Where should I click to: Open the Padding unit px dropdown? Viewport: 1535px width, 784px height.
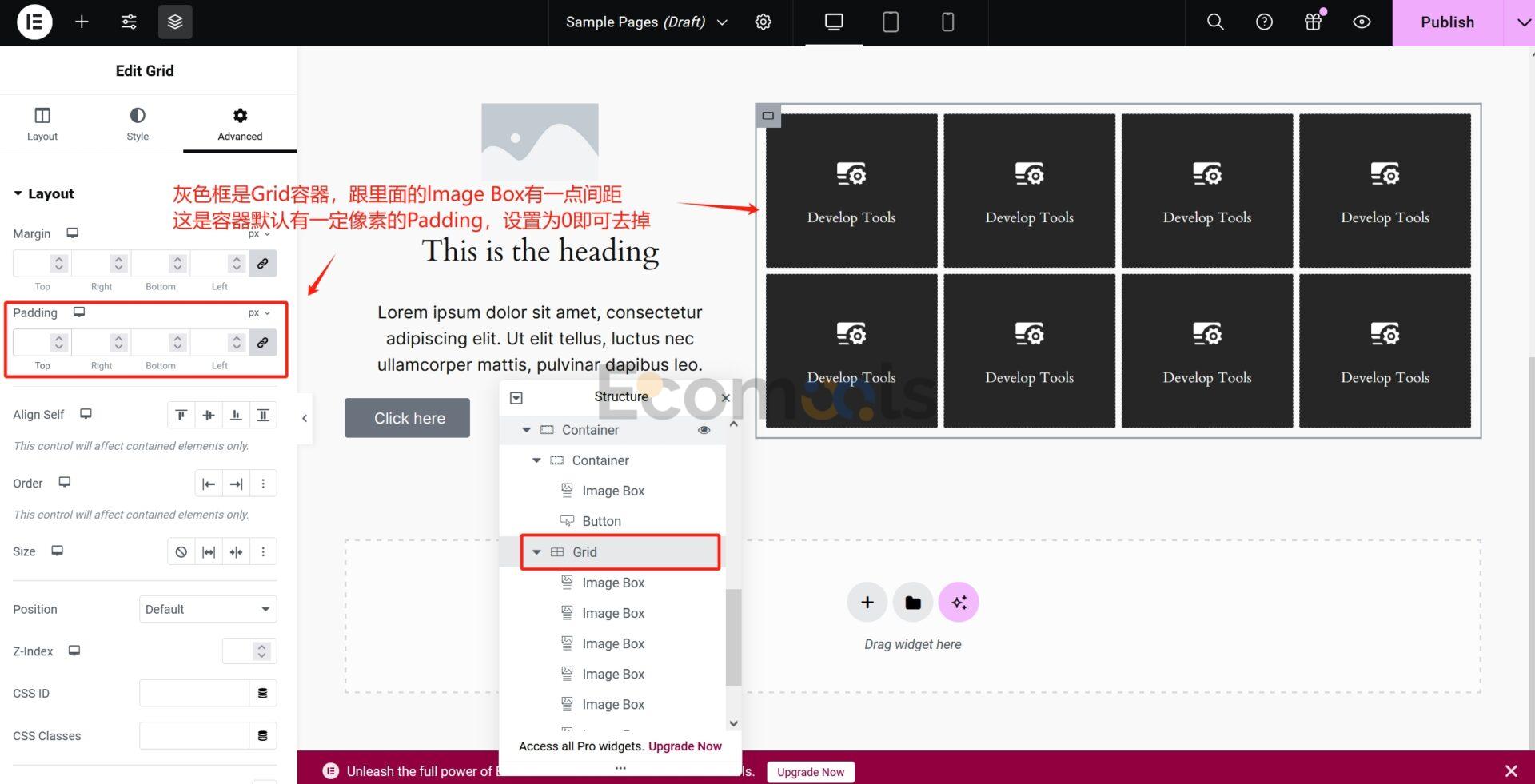[258, 313]
